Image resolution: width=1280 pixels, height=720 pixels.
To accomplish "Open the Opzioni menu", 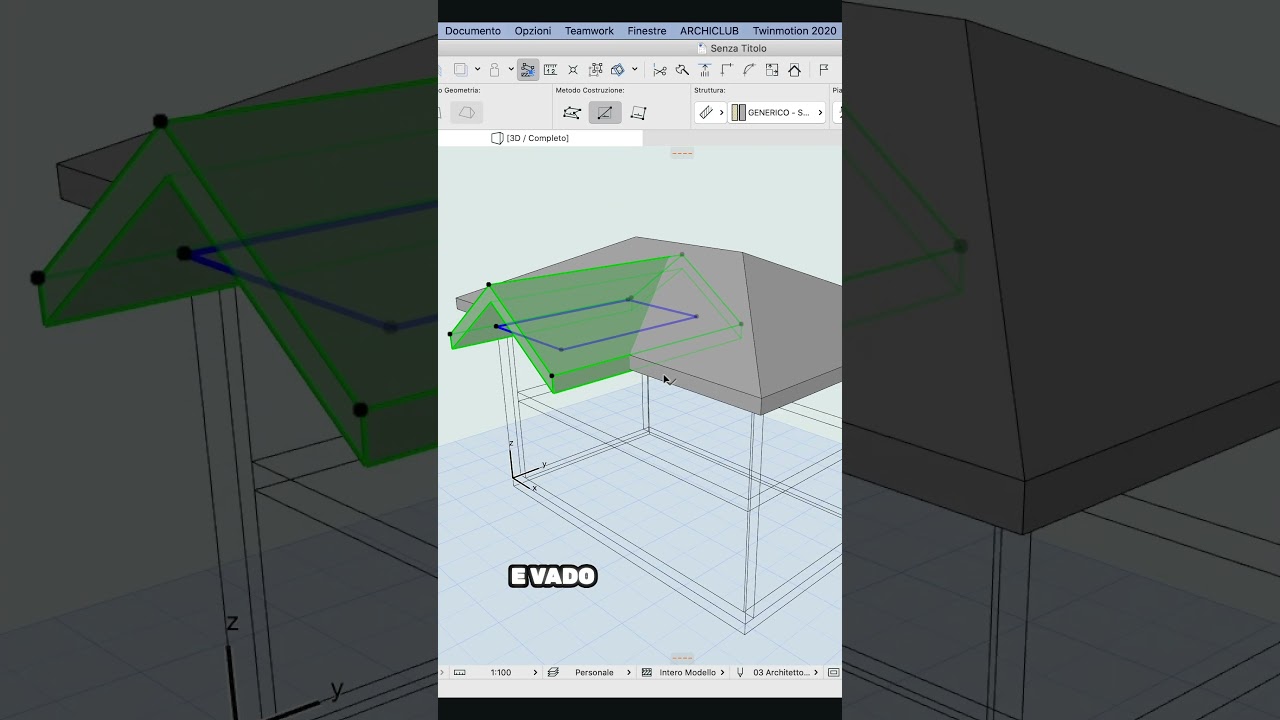I will pos(533,31).
